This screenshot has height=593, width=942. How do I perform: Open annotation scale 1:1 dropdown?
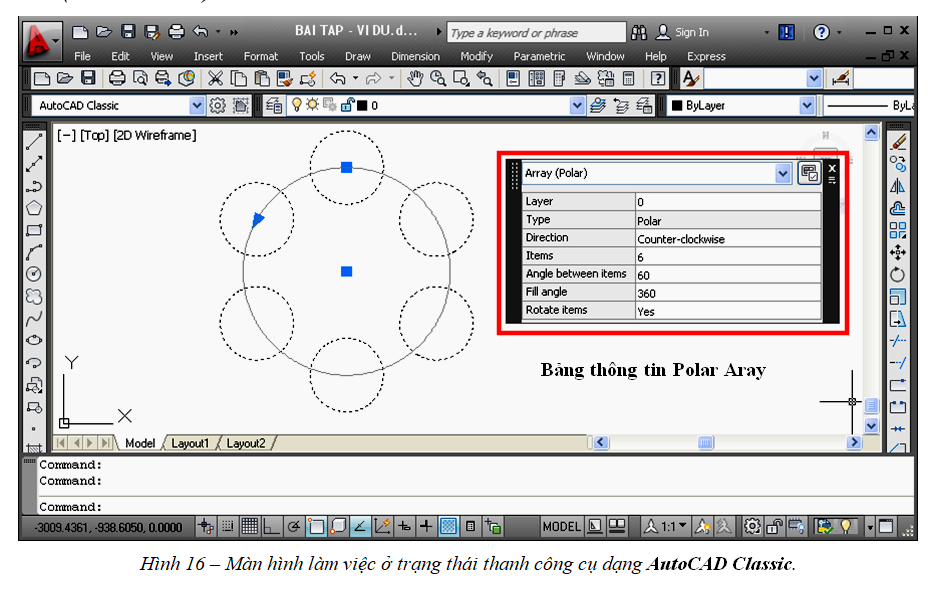pyautogui.click(x=682, y=526)
